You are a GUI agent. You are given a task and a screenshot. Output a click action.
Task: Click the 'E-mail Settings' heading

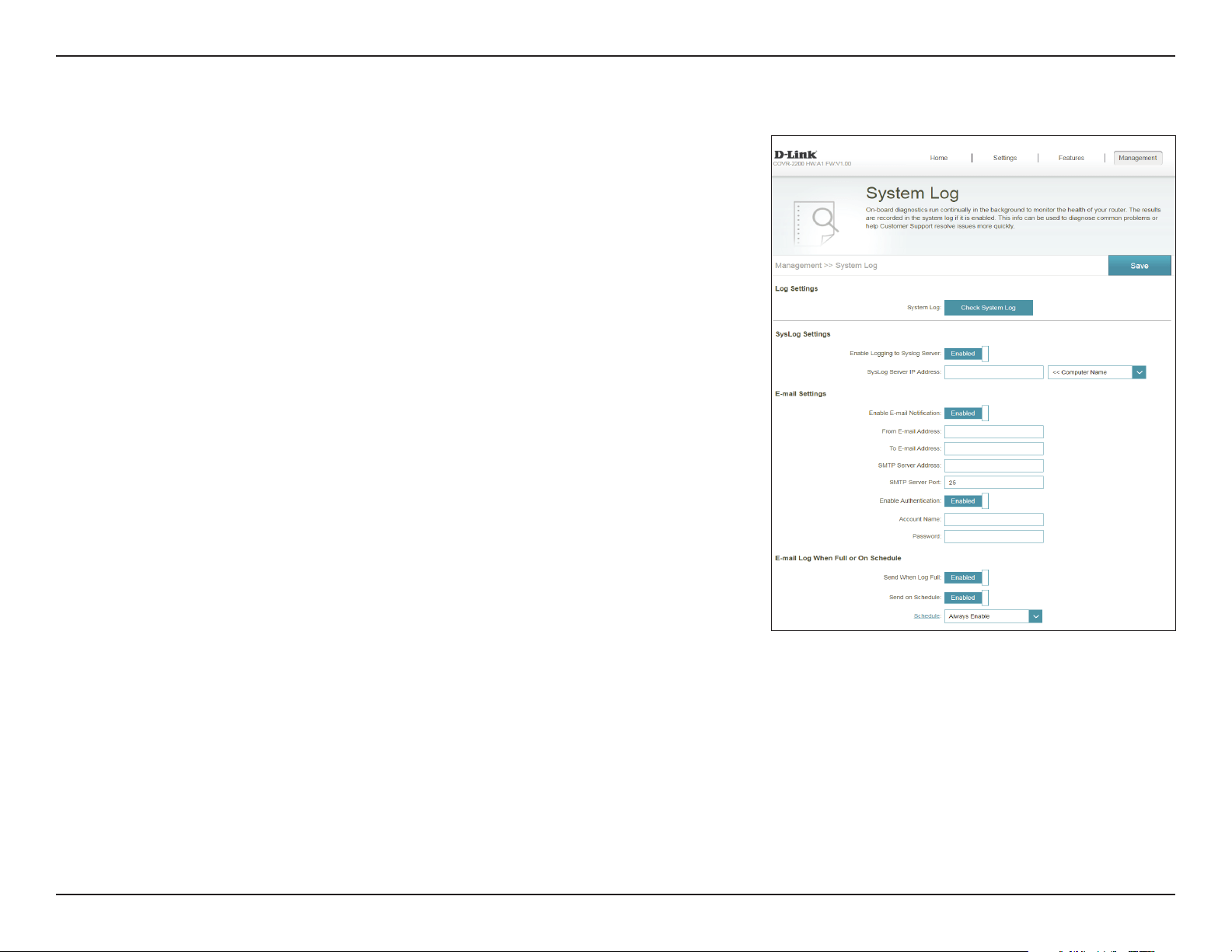coord(801,394)
